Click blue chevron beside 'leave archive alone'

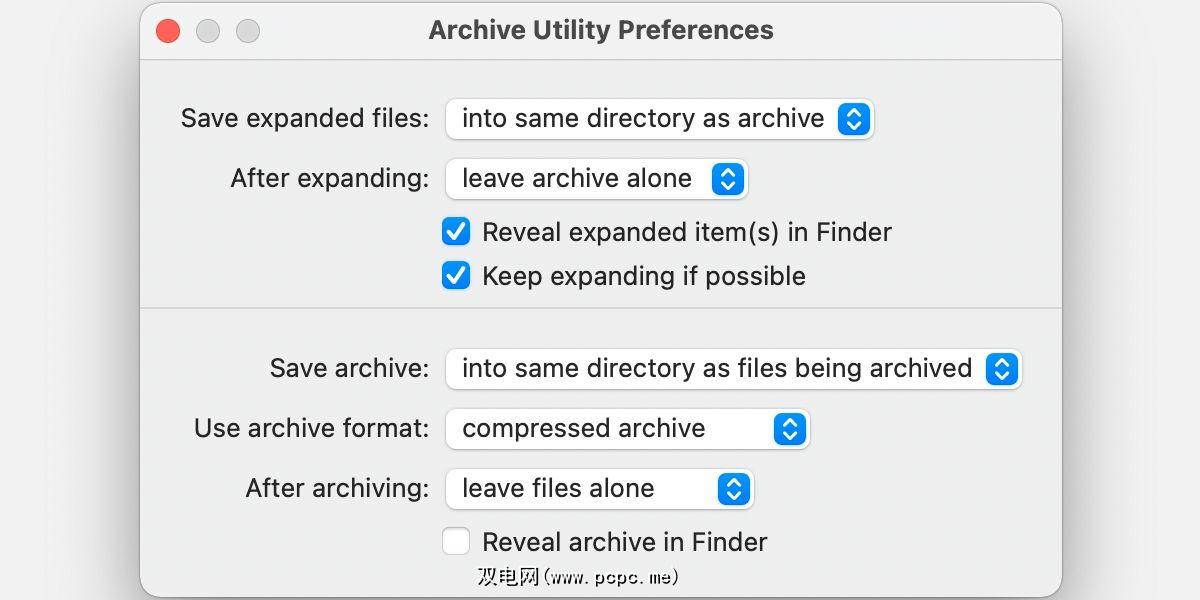(x=727, y=179)
